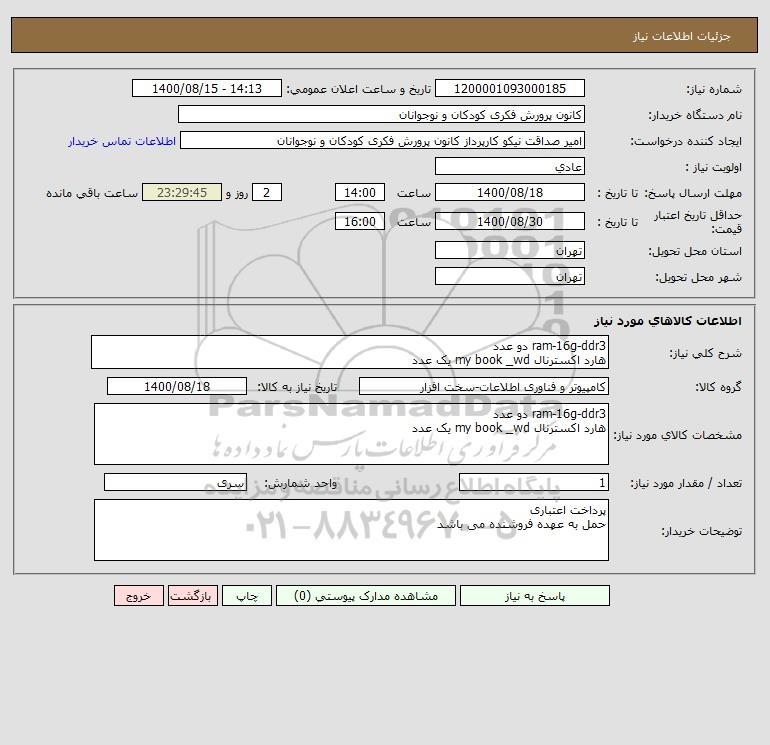The image size is (770, 745).
Task: Click the اولویت نیاز field عادي
Action: tap(510, 166)
